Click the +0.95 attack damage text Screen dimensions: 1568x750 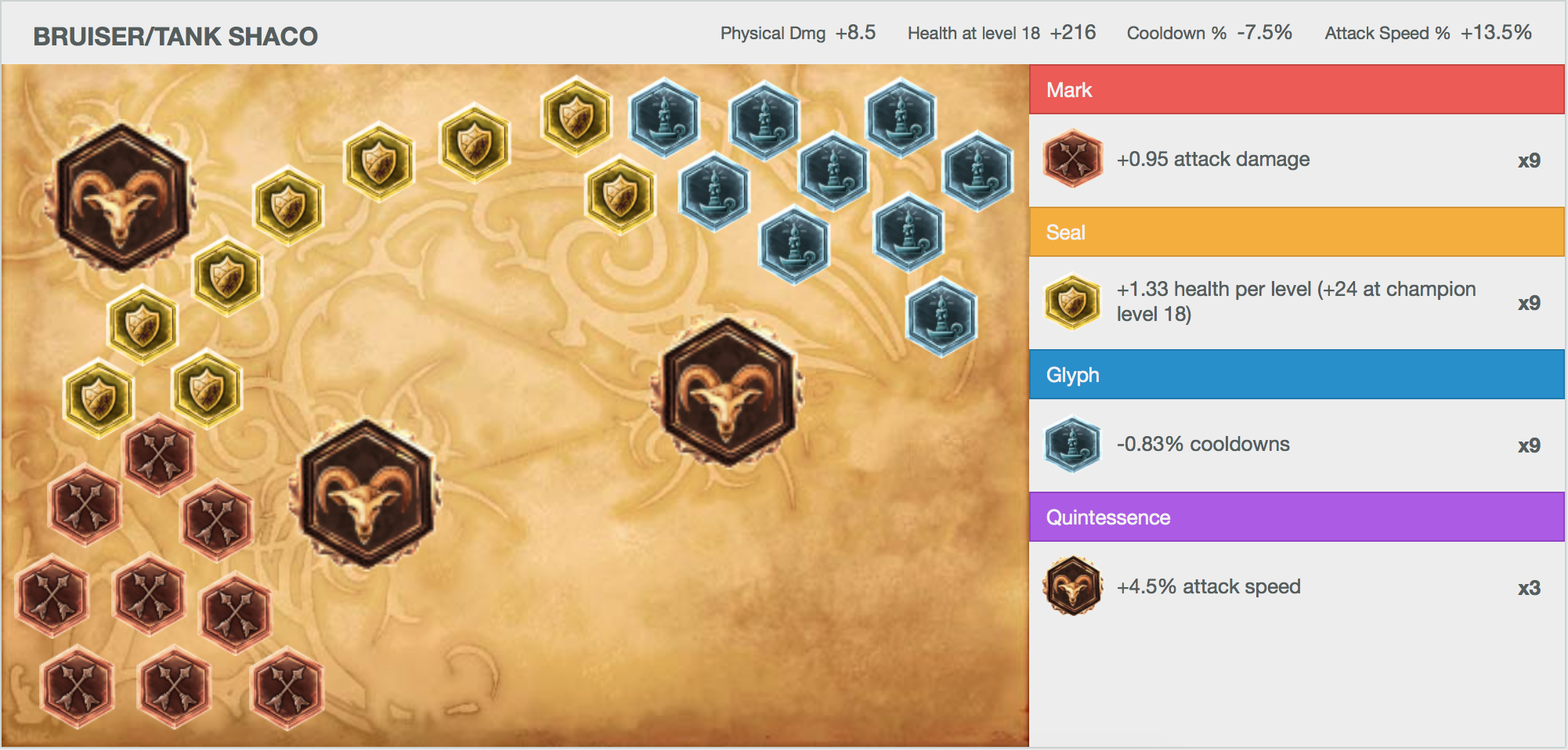(1213, 159)
